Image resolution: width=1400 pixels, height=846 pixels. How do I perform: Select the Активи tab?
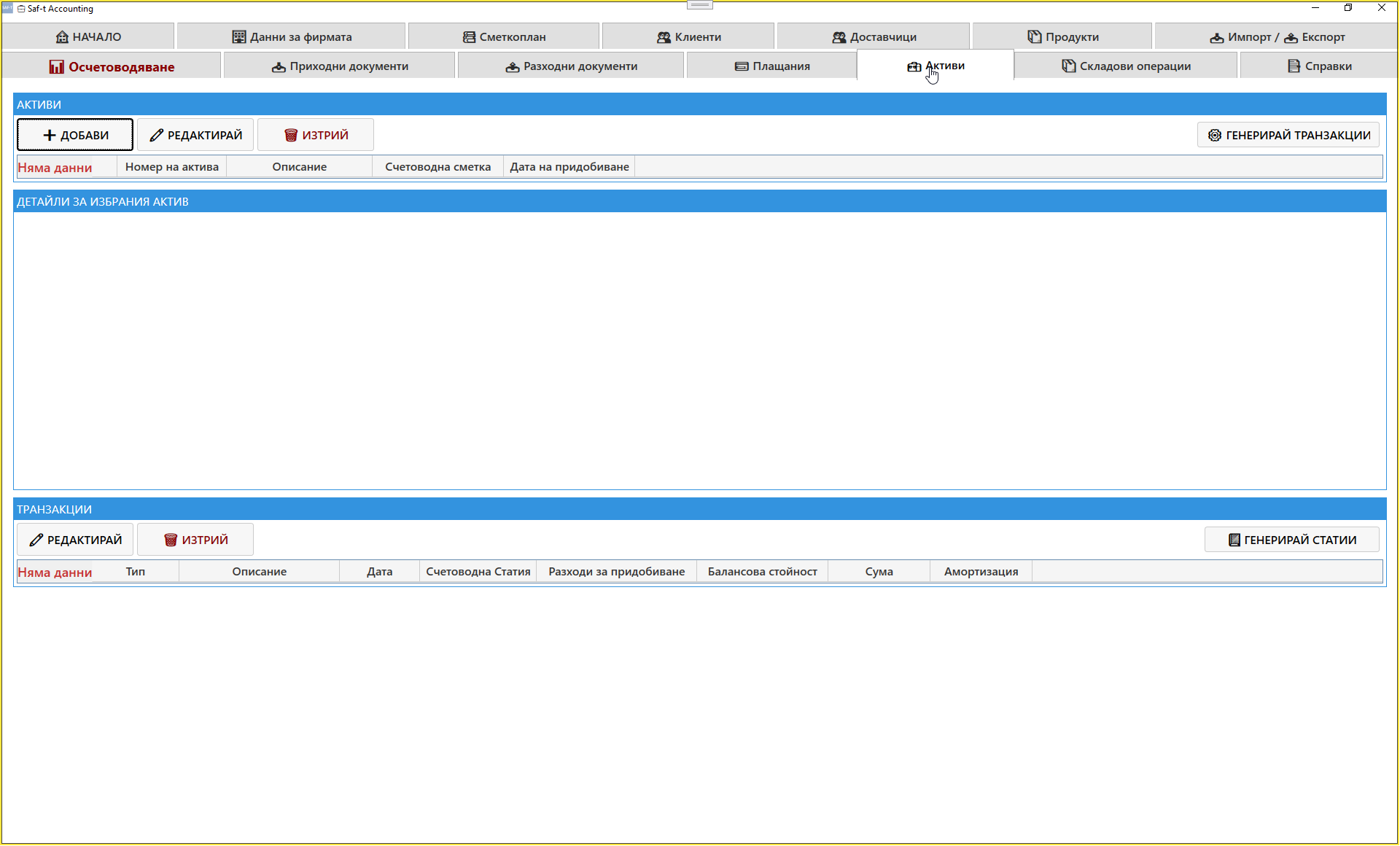coord(936,66)
